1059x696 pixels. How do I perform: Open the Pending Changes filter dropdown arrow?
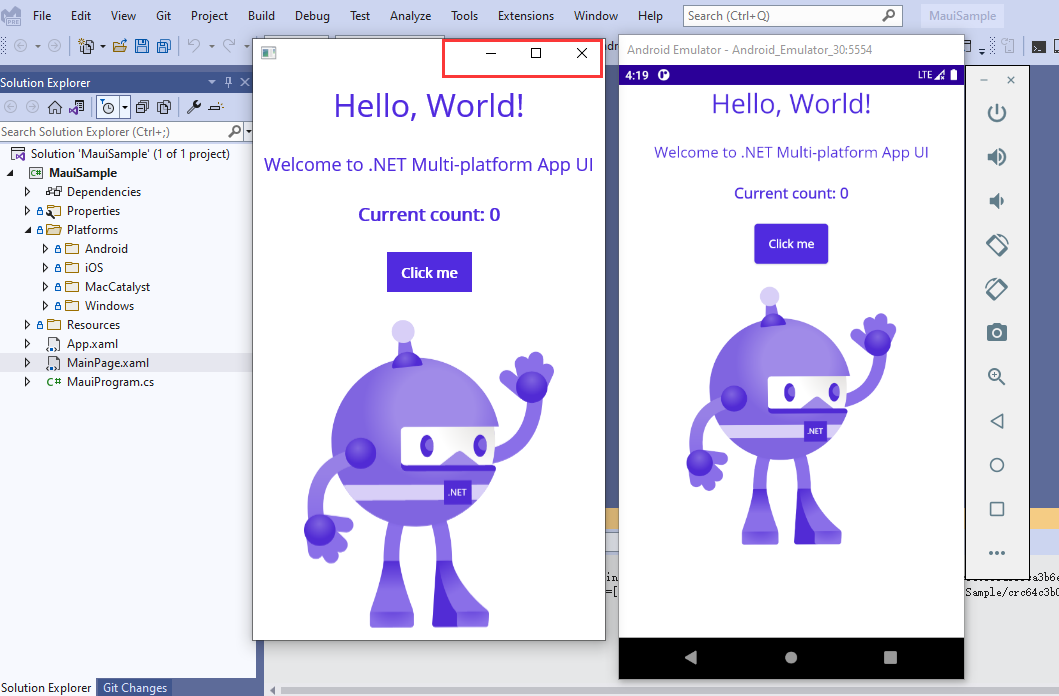[x=125, y=107]
